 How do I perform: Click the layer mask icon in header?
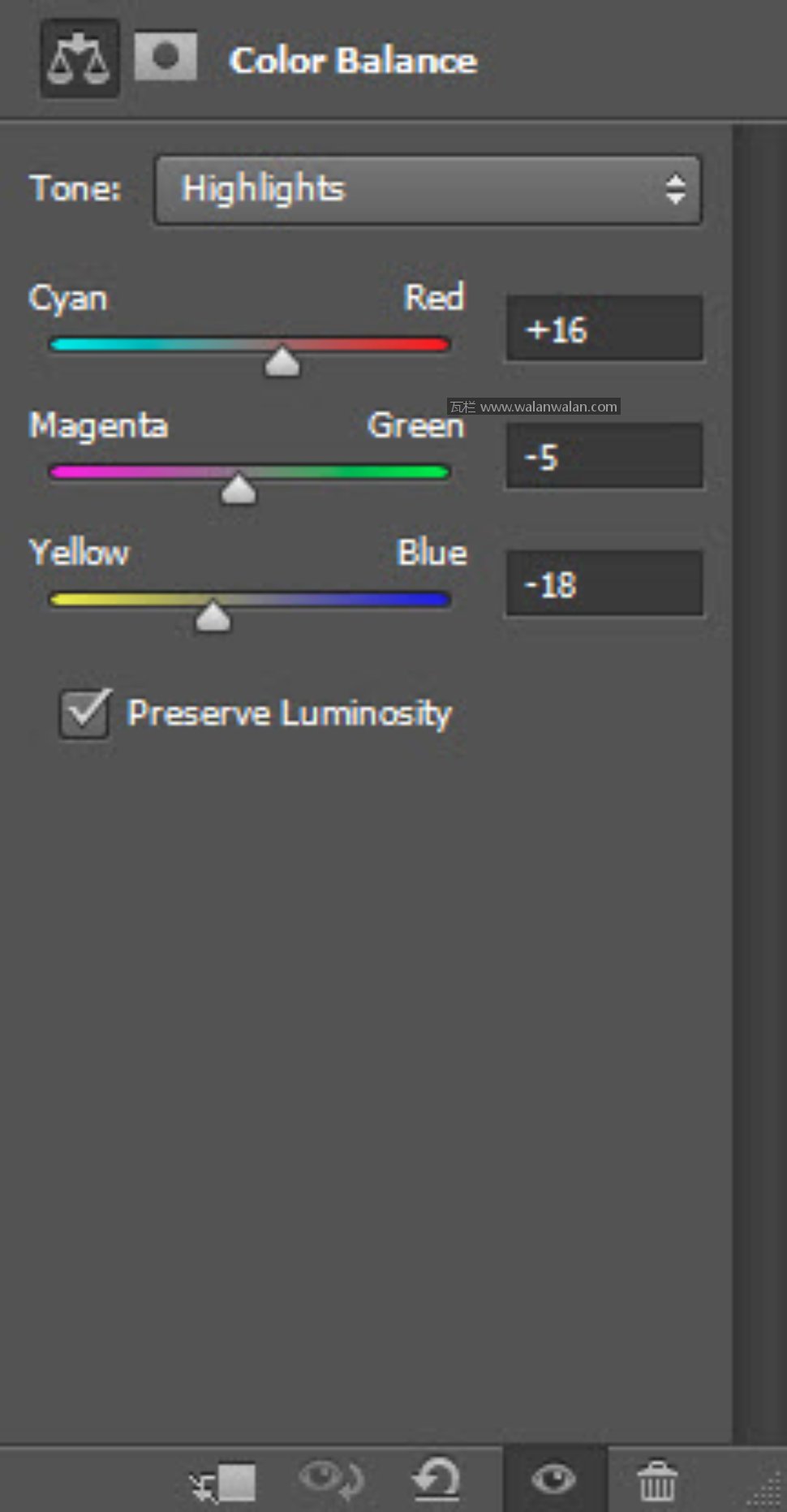click(166, 57)
